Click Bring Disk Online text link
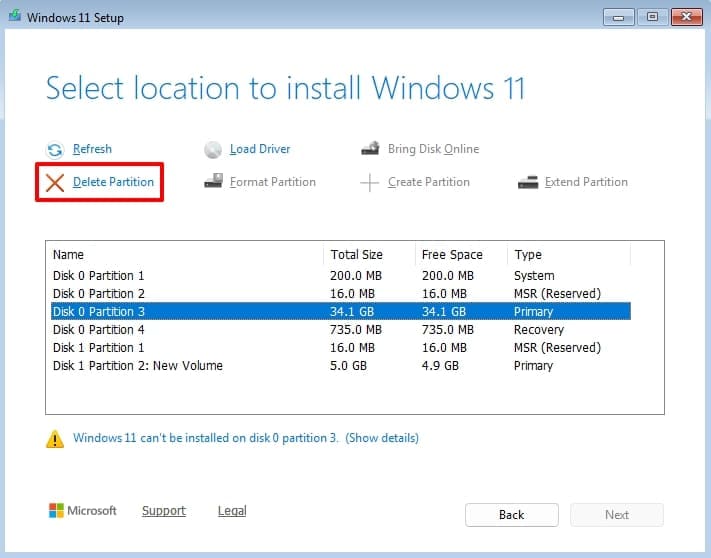The image size is (711, 558). click(433, 149)
